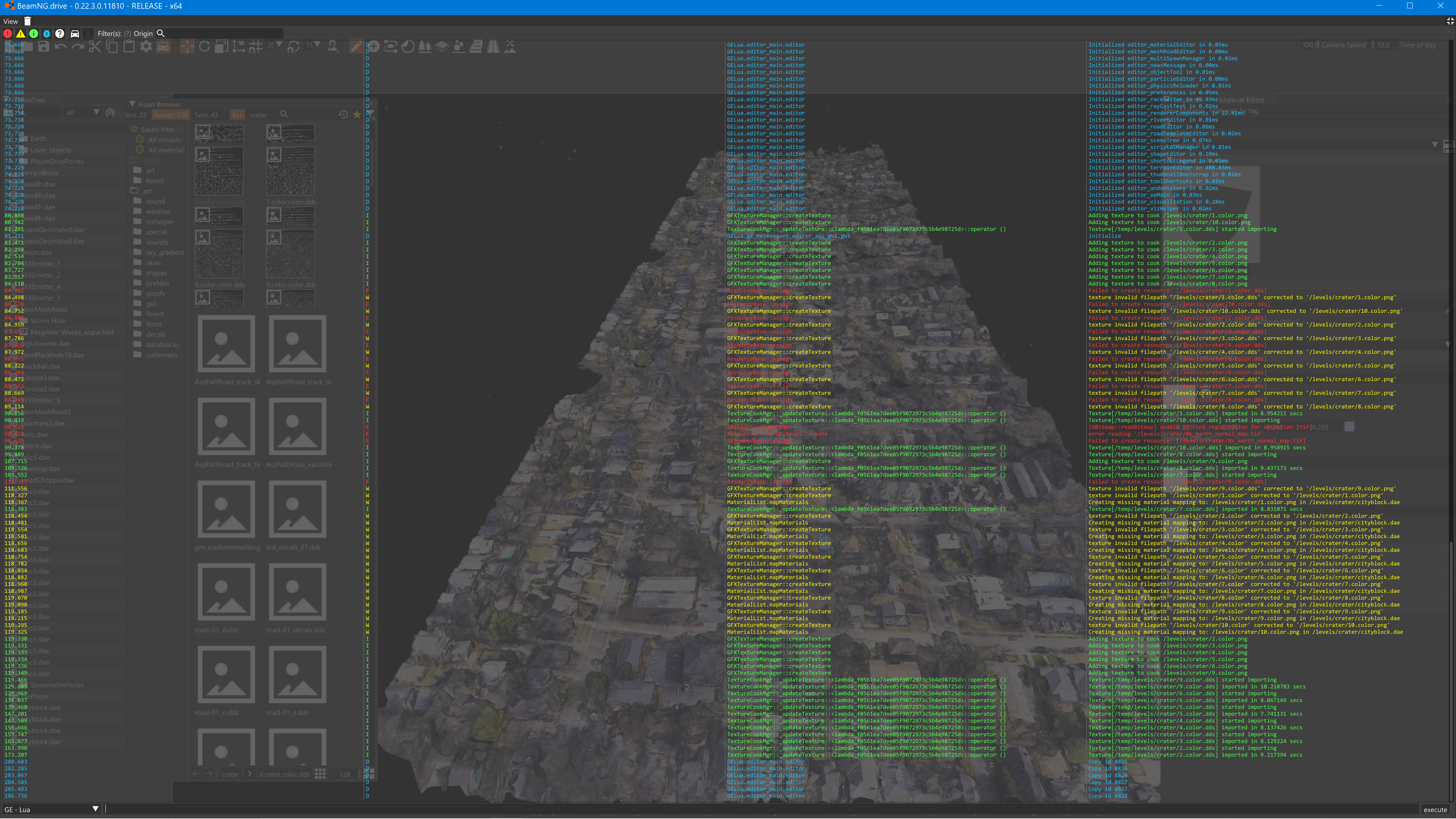Clear the console log with trash icon
This screenshot has width=1456, height=819.
click(x=27, y=21)
